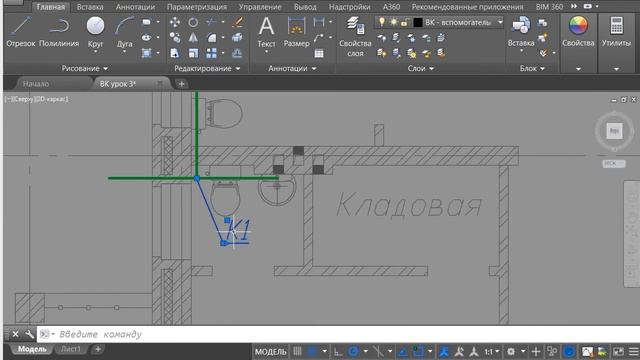This screenshot has width=640, height=360.
Task: Click the command line input field
Action: click(x=339, y=334)
